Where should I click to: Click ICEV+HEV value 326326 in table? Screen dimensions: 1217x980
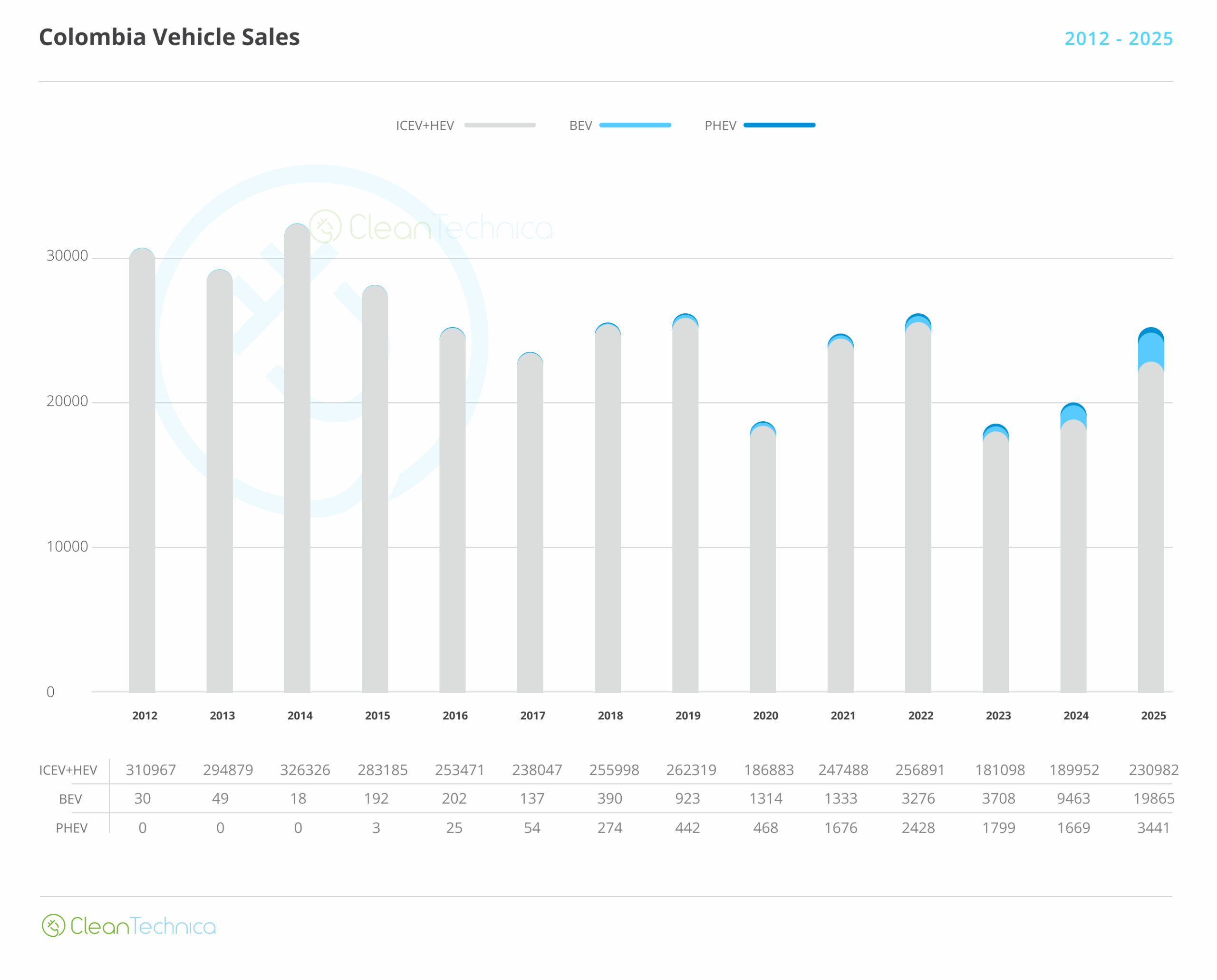[305, 770]
